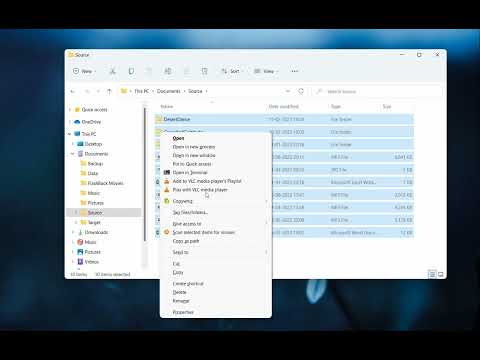
Task: Expand the Quick access node
Action: tap(70, 110)
